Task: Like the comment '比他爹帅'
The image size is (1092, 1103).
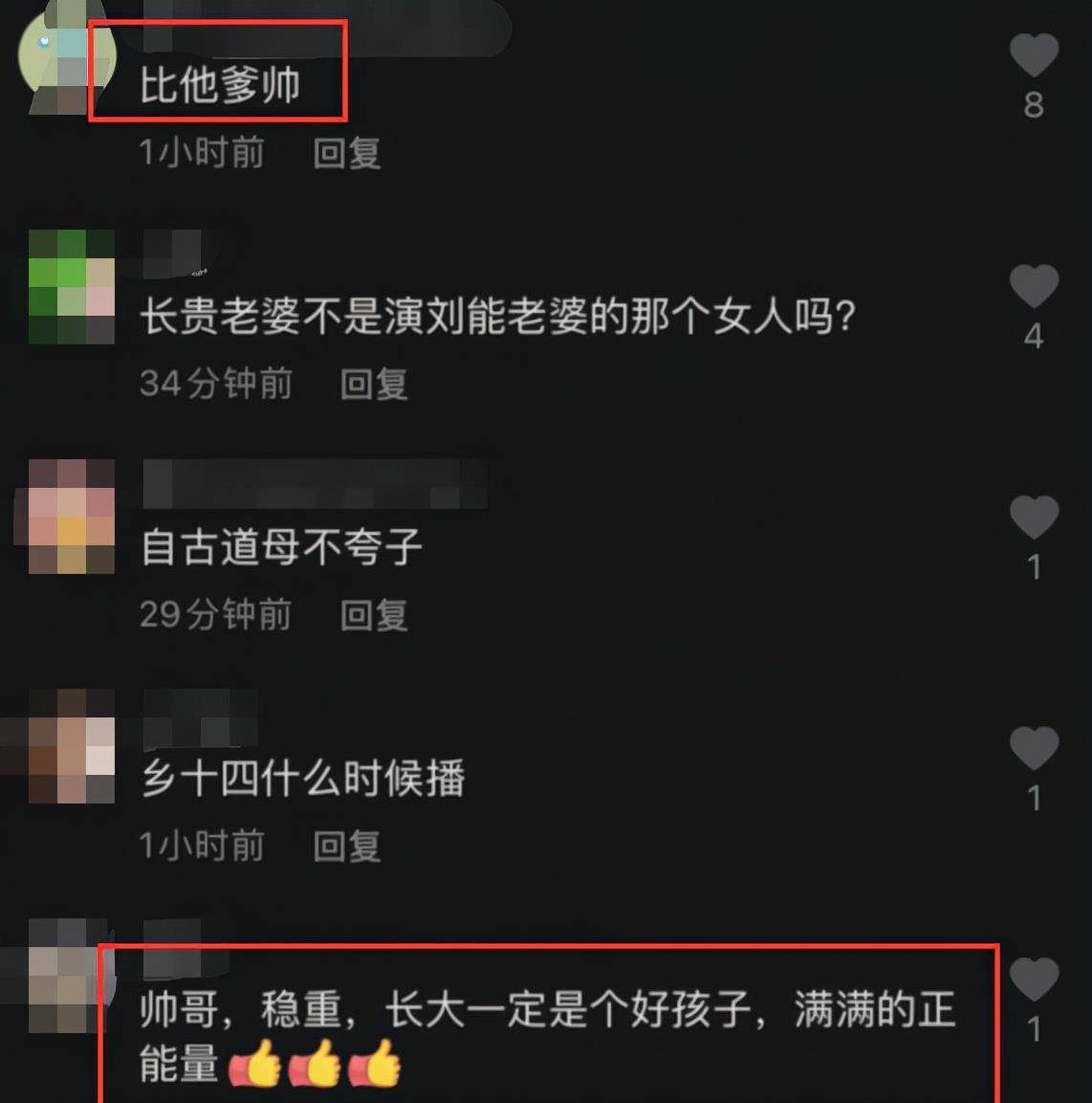Action: point(1034,55)
